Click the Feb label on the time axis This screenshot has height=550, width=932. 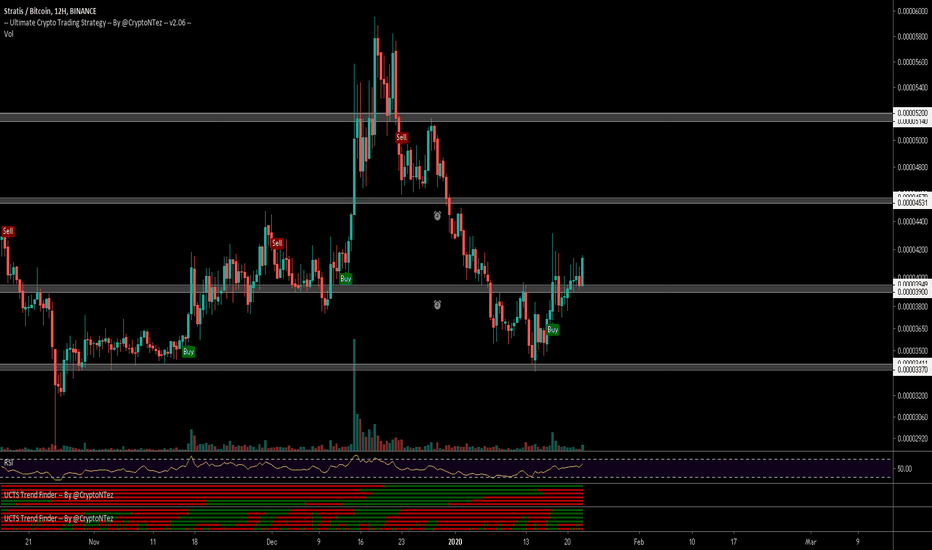[639, 542]
